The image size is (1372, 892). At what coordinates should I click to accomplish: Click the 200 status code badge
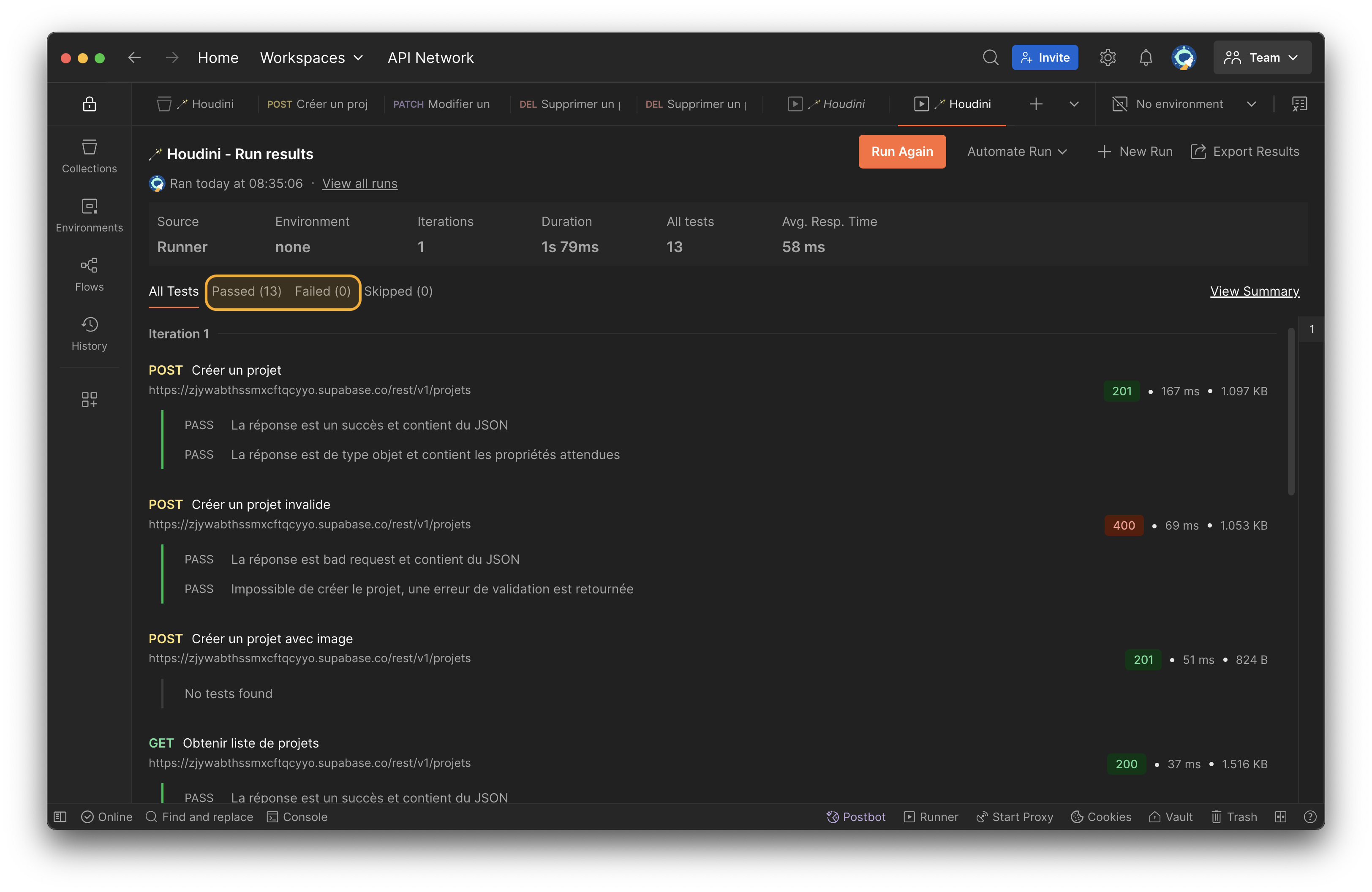click(1127, 764)
